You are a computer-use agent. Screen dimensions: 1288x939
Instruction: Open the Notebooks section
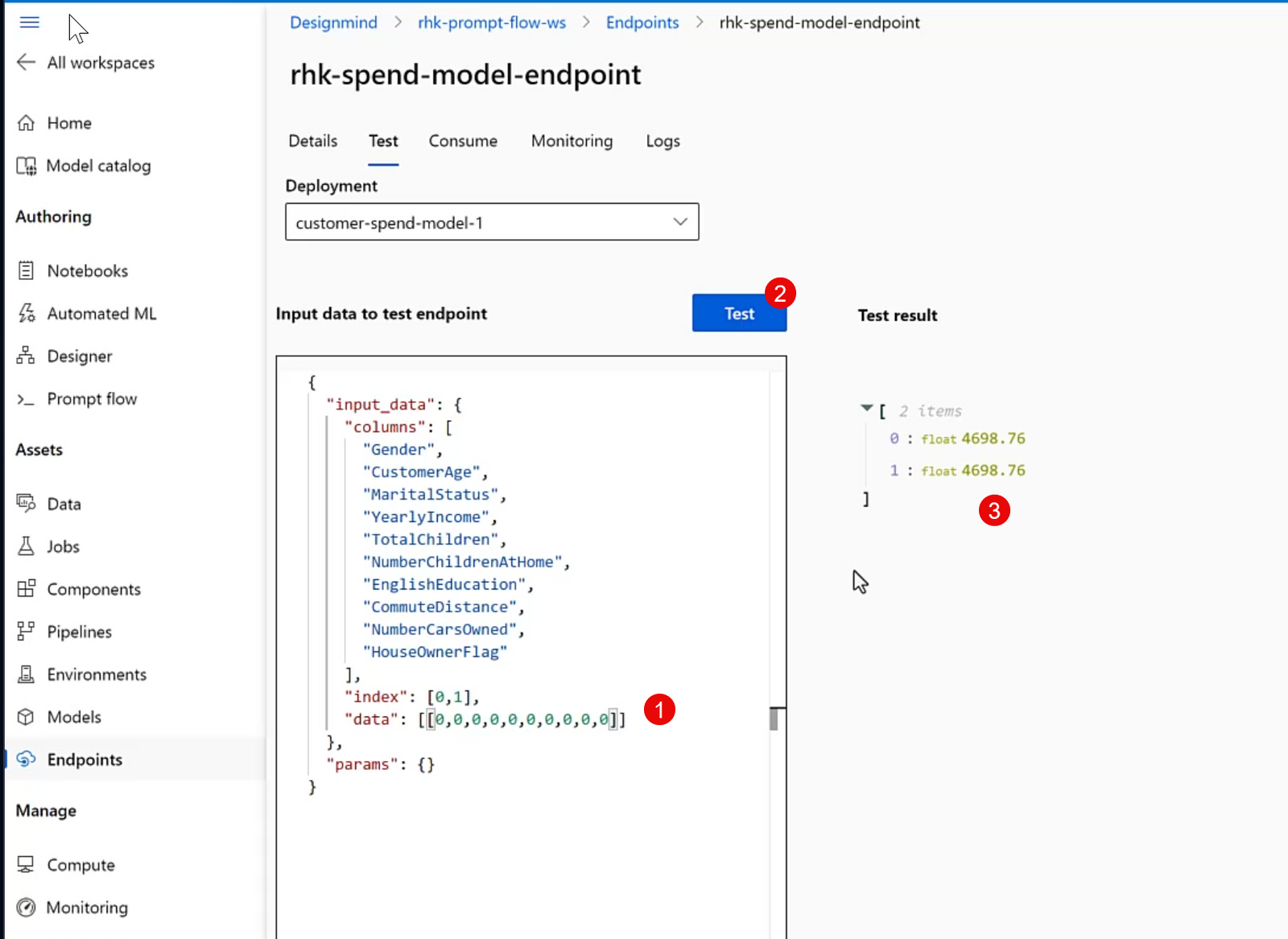point(88,270)
